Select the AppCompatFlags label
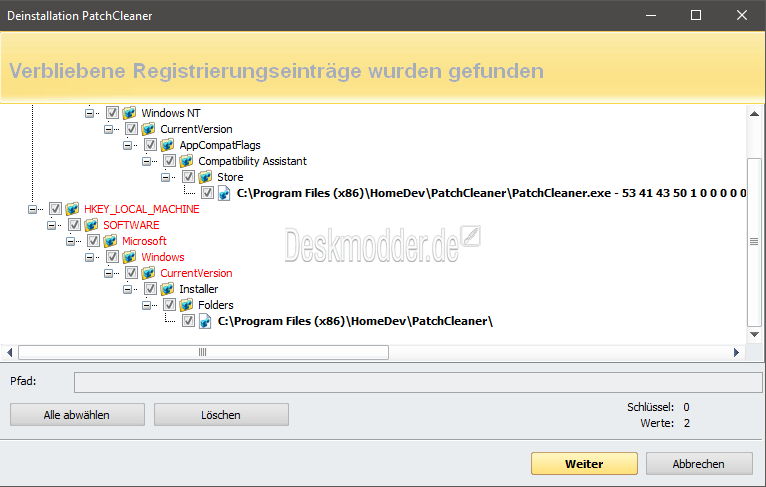 220,145
